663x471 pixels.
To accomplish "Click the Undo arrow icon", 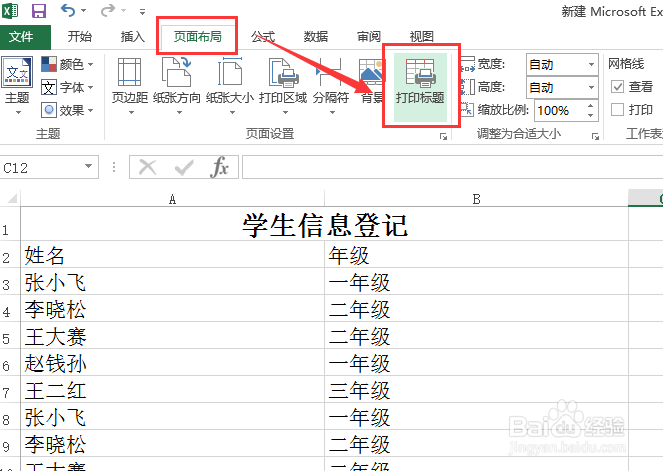I will click(68, 10).
